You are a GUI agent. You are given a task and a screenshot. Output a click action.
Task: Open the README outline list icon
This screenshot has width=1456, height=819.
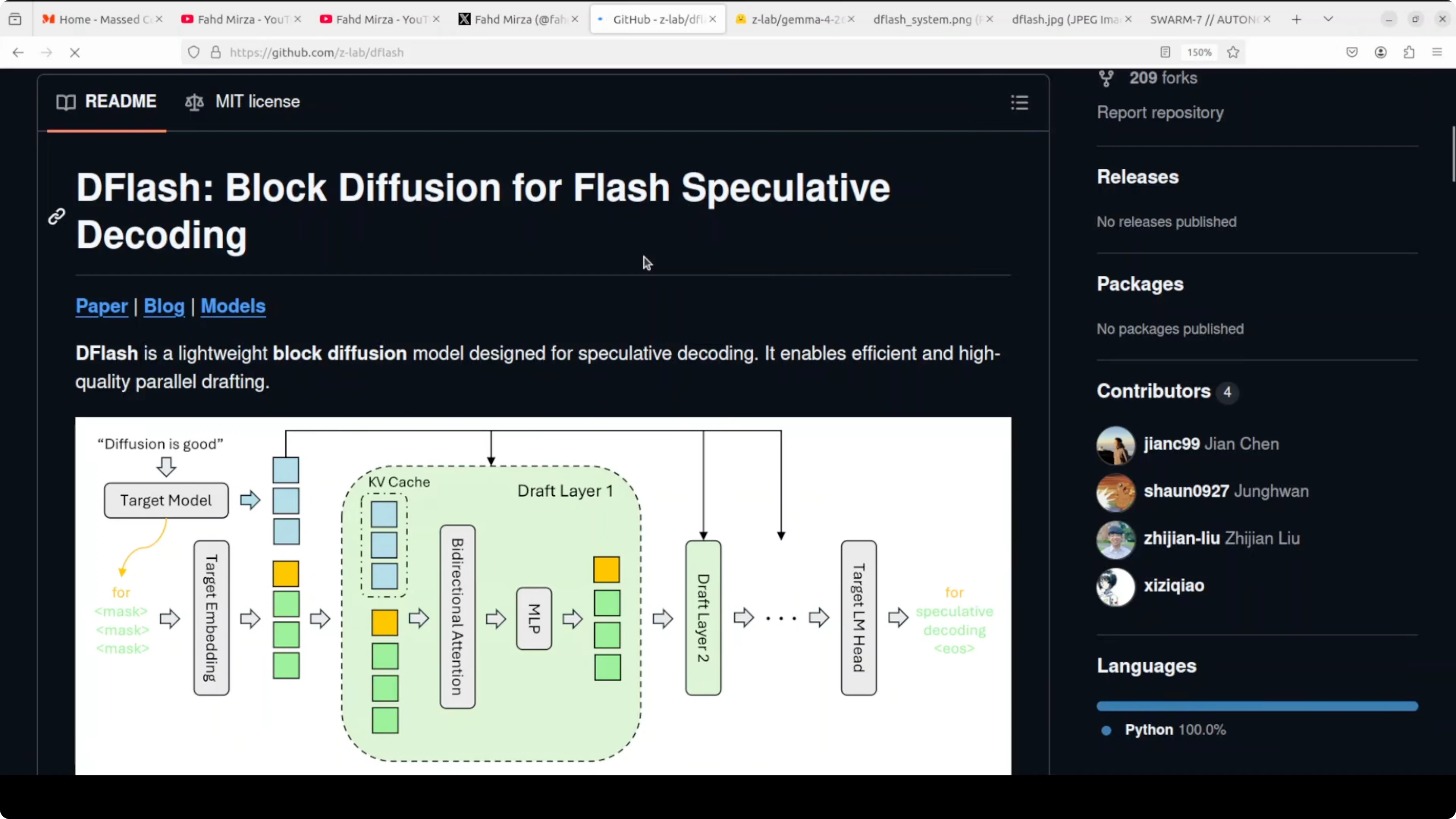tap(1019, 102)
